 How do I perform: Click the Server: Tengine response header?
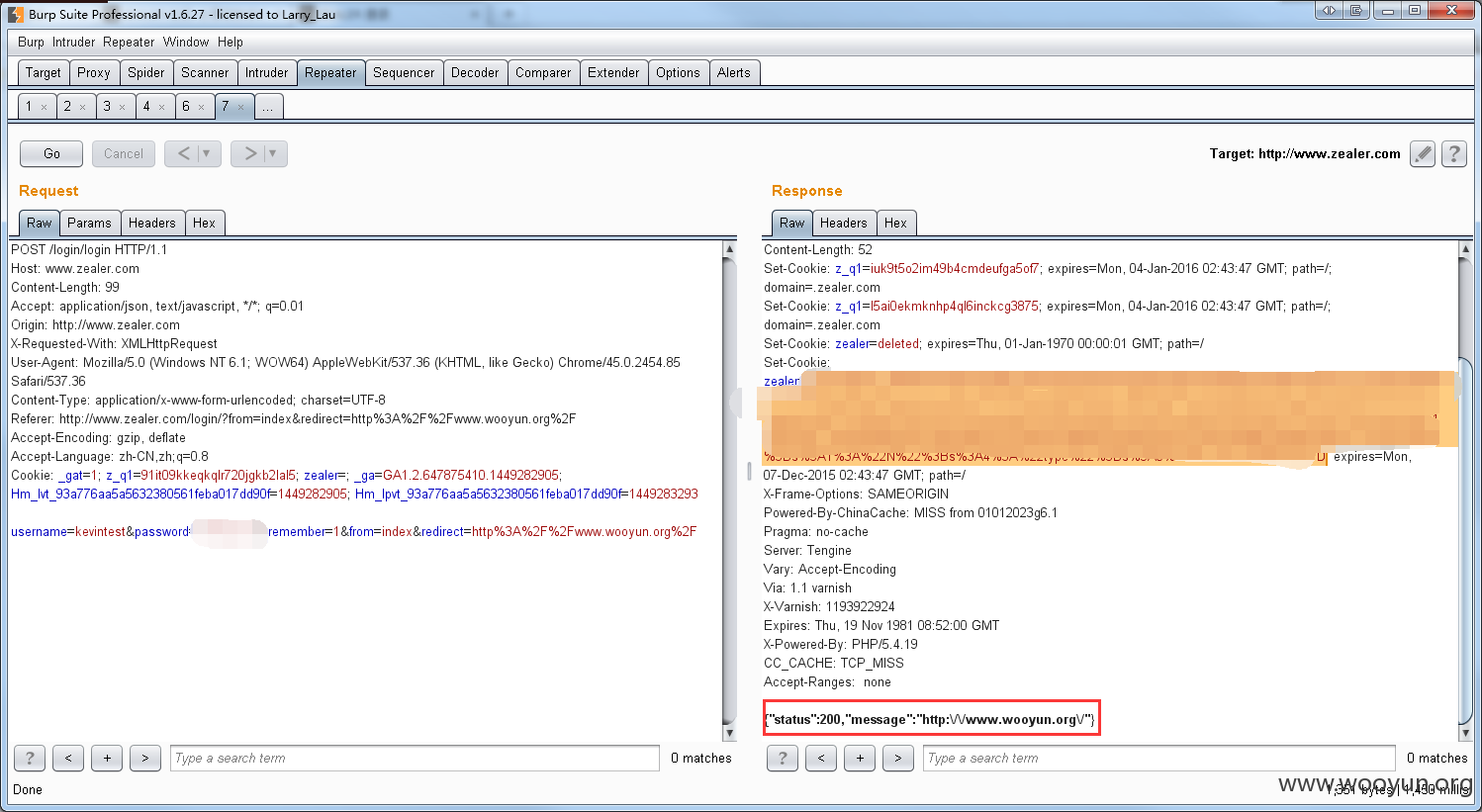(x=807, y=550)
